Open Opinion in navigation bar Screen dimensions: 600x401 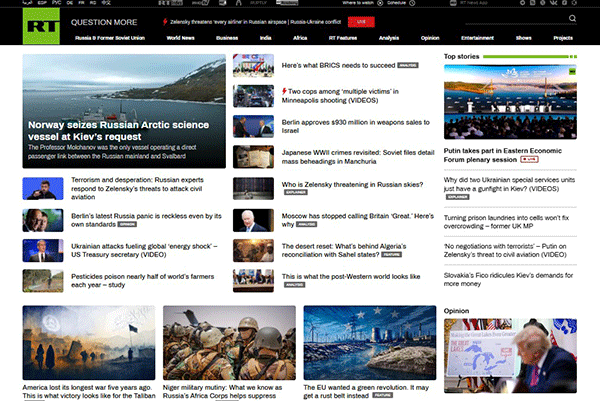tap(430, 38)
